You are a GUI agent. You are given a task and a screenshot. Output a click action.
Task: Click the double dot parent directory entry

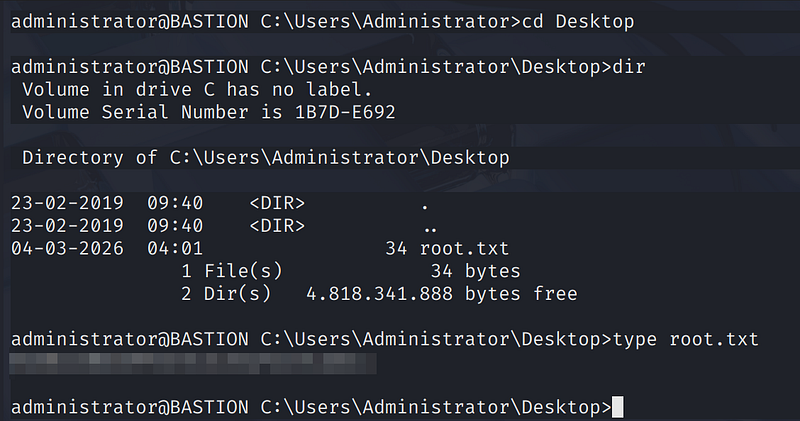[431, 226]
